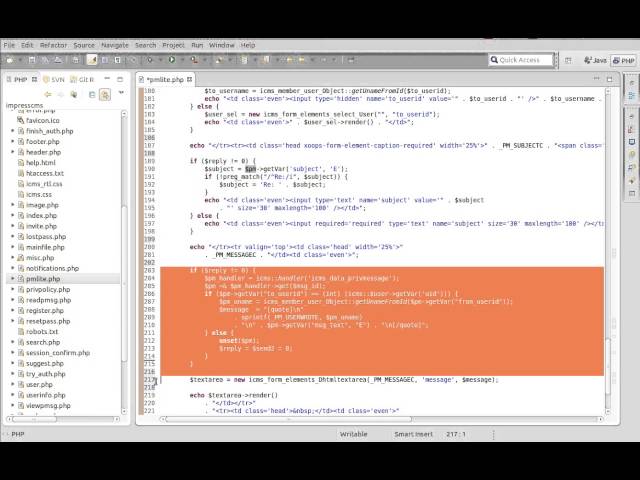640x480 pixels.
Task: Click the yellow back arrow in the explorer toolbar
Action: (x=48, y=95)
